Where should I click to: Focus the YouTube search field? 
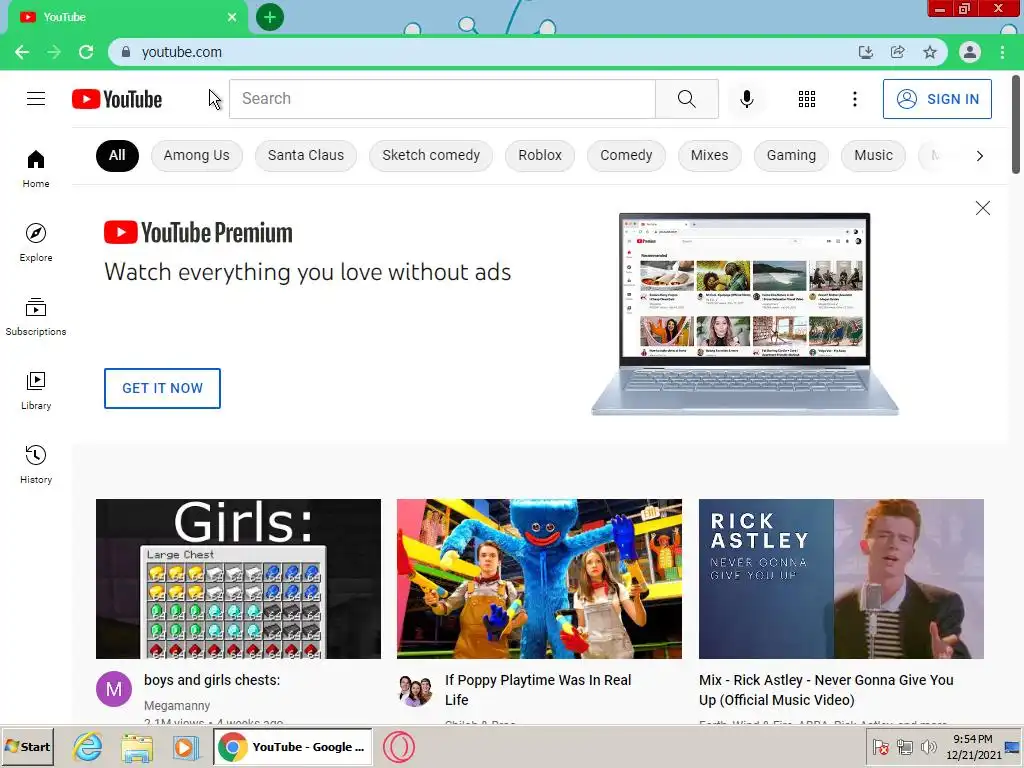click(442, 99)
